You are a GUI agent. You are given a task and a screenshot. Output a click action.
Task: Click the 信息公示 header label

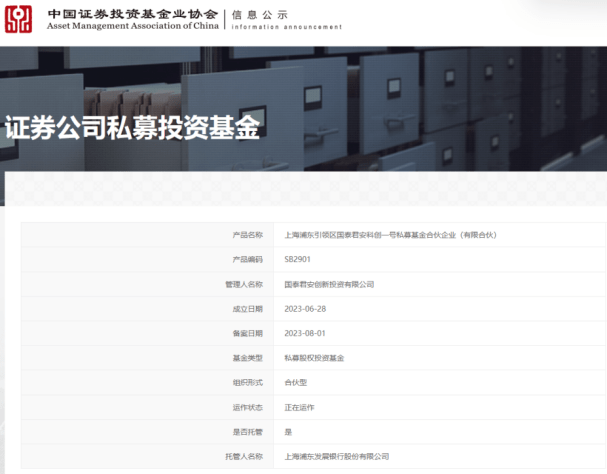point(260,15)
